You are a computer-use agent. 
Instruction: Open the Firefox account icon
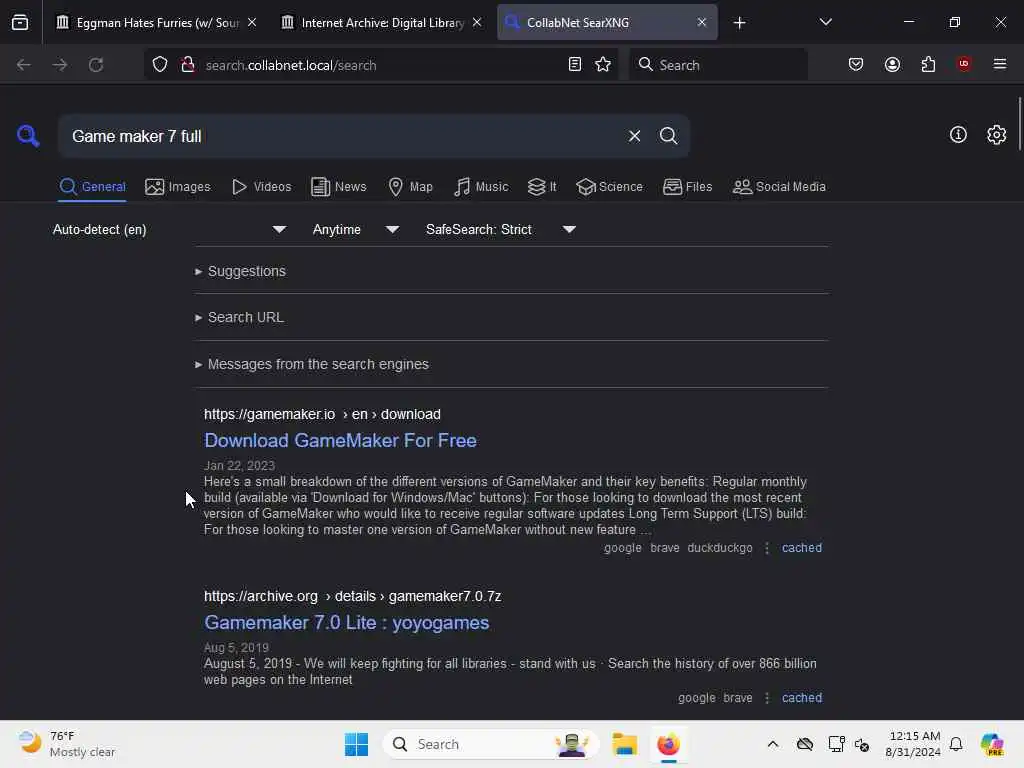point(892,64)
